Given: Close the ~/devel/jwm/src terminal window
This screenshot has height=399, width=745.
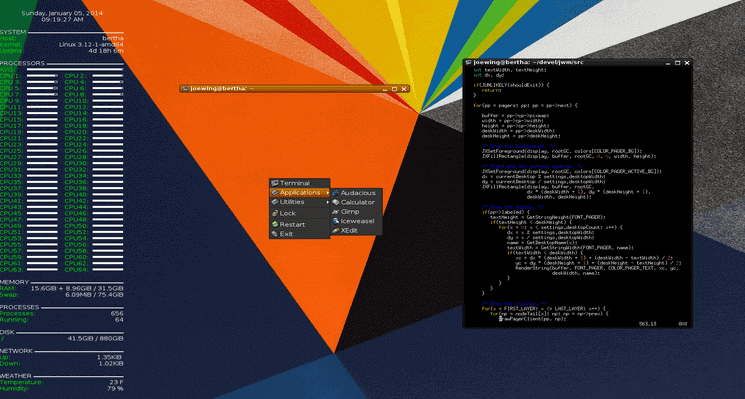Looking at the screenshot, I should click(687, 63).
